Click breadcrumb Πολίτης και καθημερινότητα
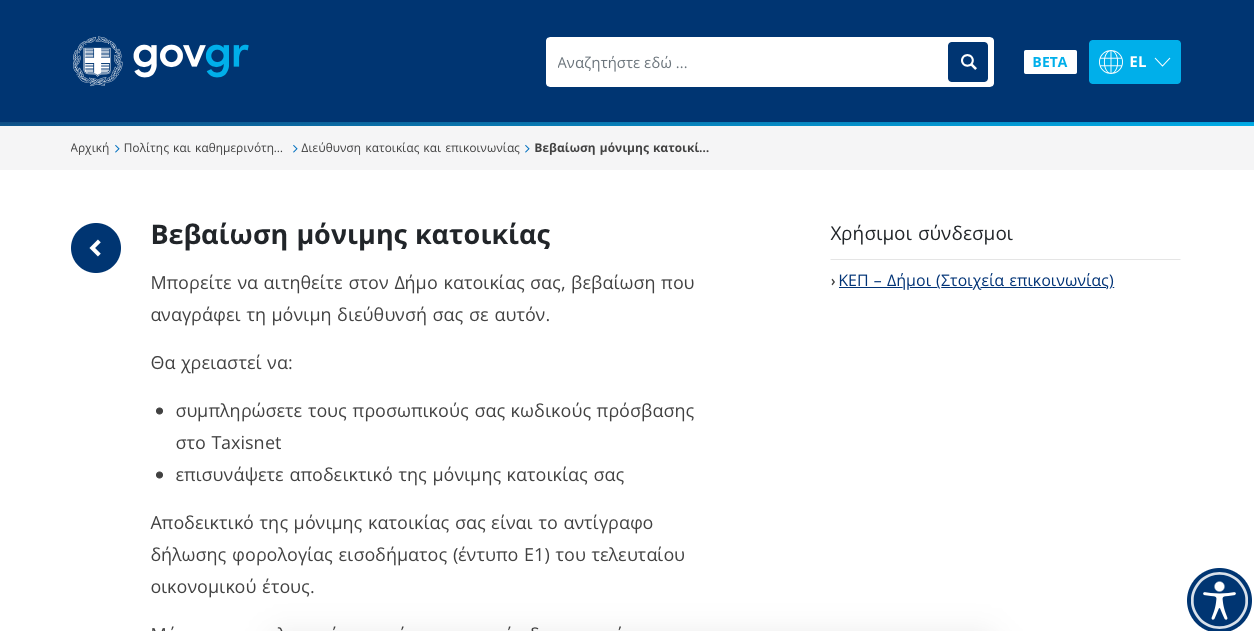Viewport: 1254px width, 631px height. 203,147
